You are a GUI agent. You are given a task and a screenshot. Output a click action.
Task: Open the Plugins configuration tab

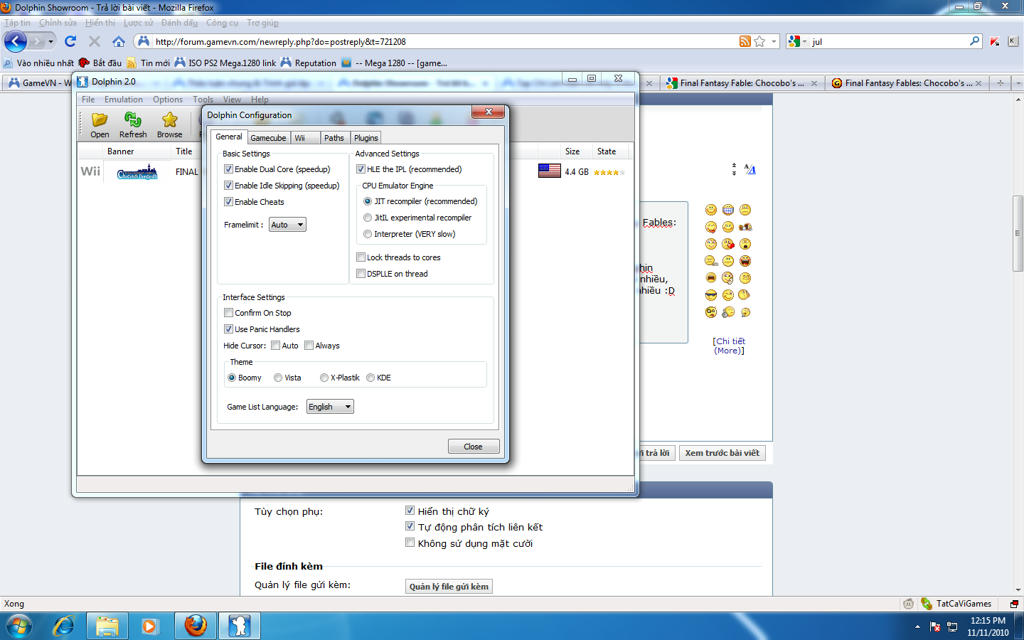pyautogui.click(x=366, y=137)
